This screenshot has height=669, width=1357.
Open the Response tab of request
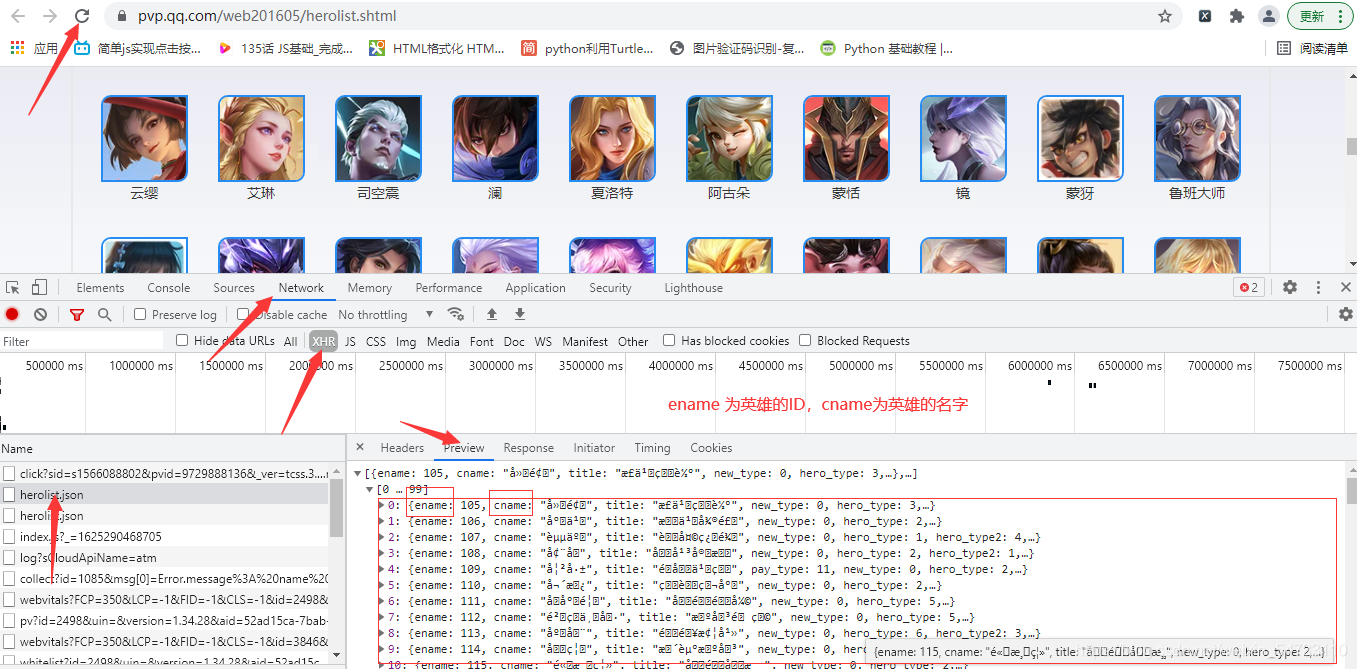(528, 447)
